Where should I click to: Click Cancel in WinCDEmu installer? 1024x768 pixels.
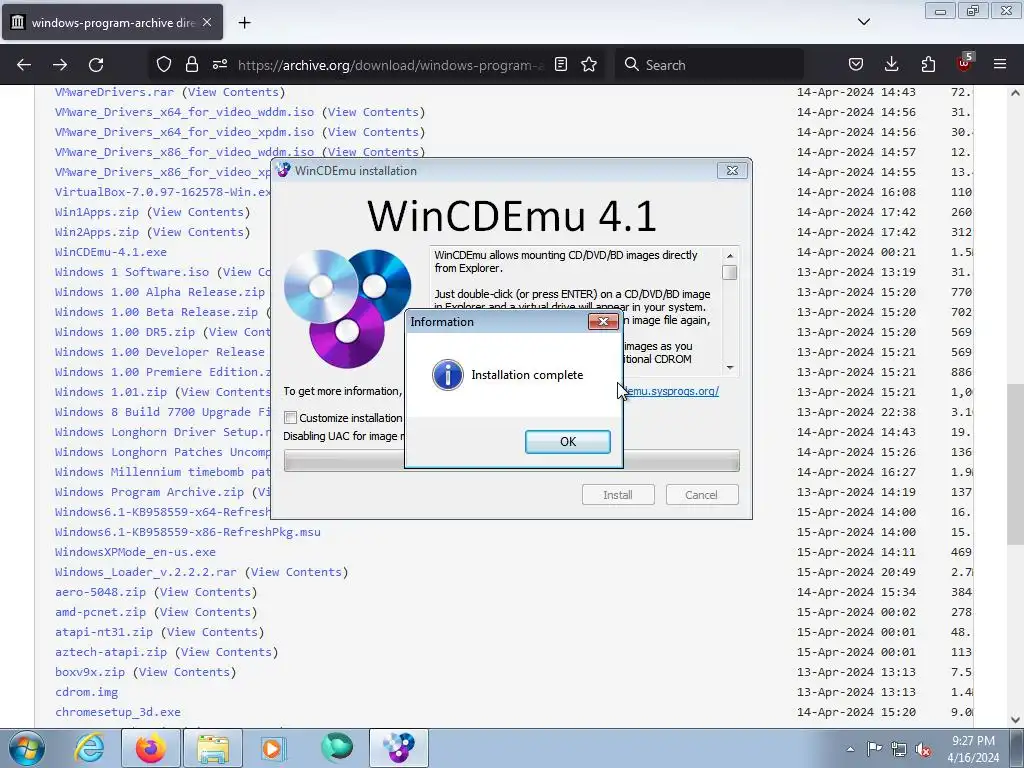pyautogui.click(x=701, y=494)
